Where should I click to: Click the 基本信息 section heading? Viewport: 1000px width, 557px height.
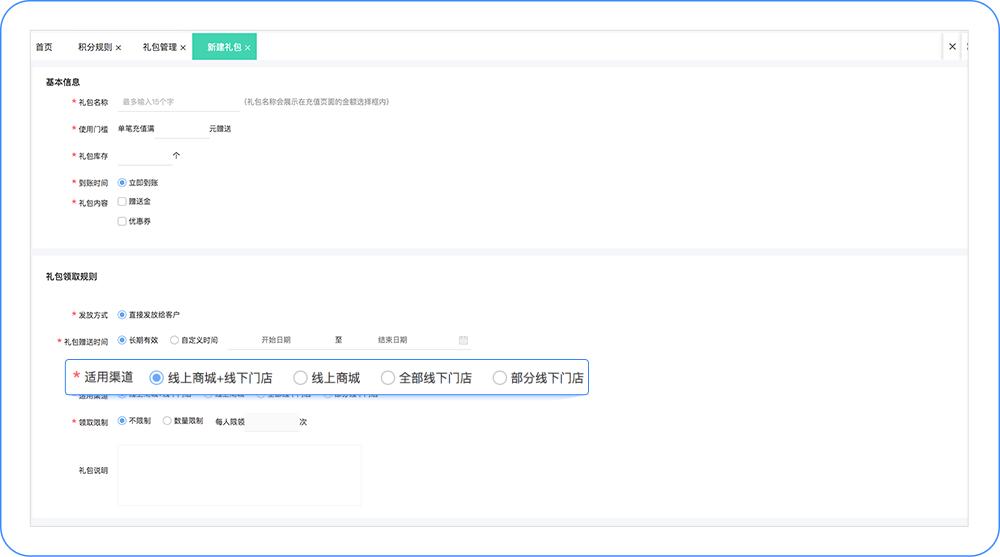pyautogui.click(x=62, y=82)
